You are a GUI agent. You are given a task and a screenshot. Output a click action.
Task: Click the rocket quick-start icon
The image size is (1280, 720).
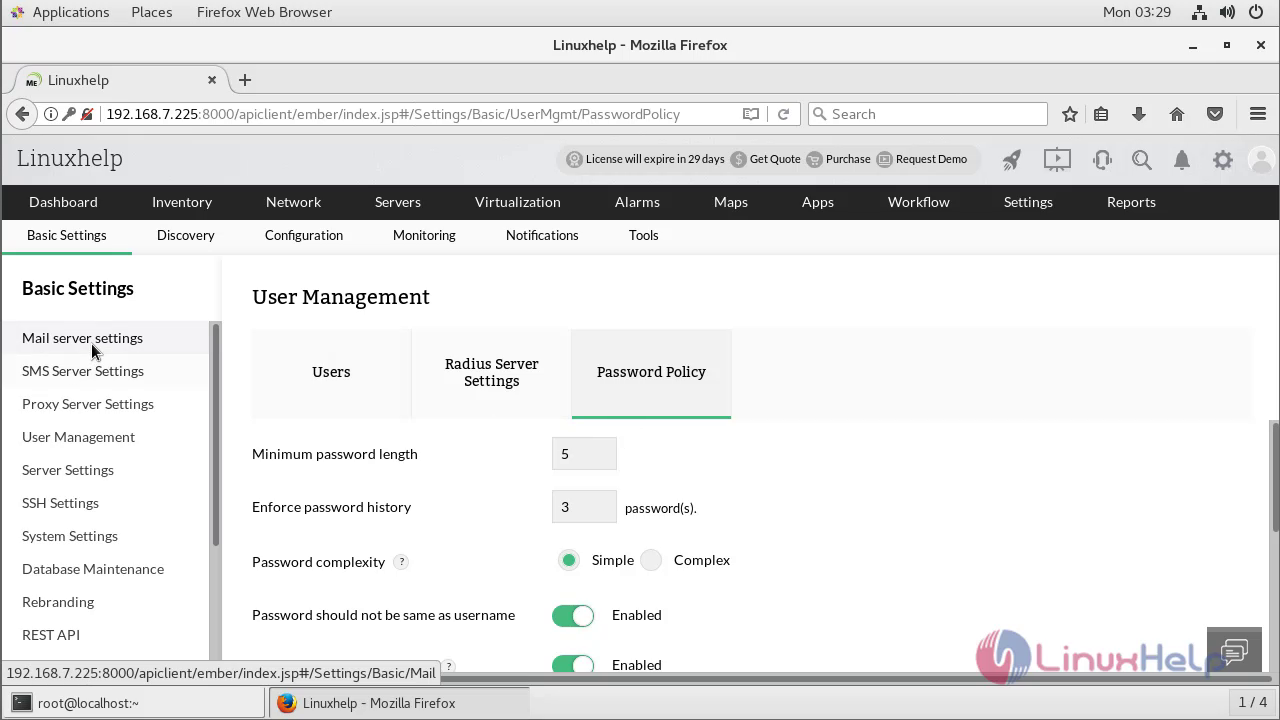pyautogui.click(x=1012, y=159)
